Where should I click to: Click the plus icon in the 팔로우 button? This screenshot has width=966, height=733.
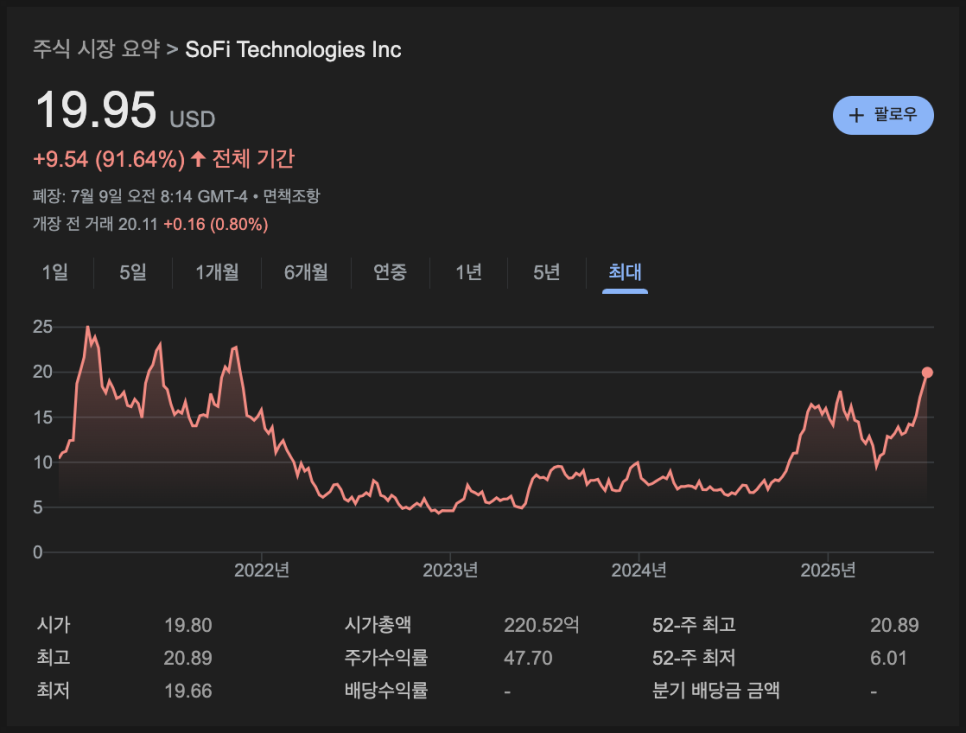(856, 115)
